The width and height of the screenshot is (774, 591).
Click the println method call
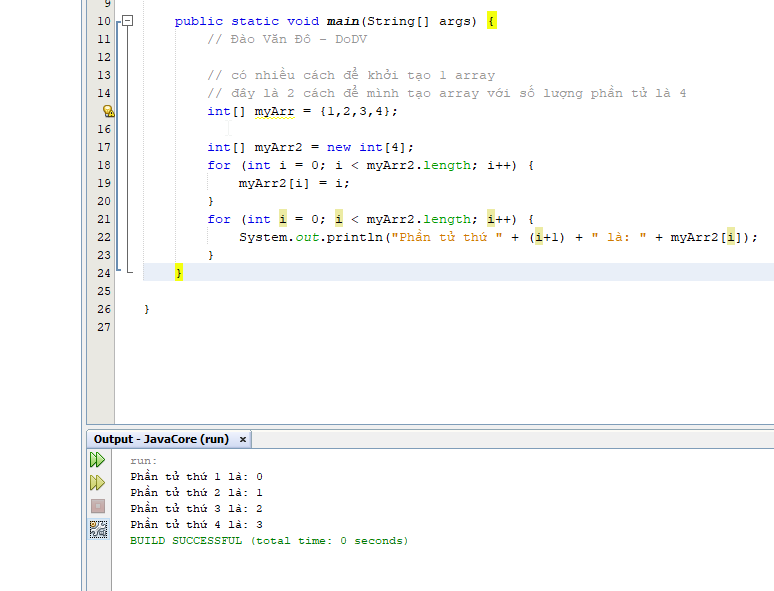355,237
